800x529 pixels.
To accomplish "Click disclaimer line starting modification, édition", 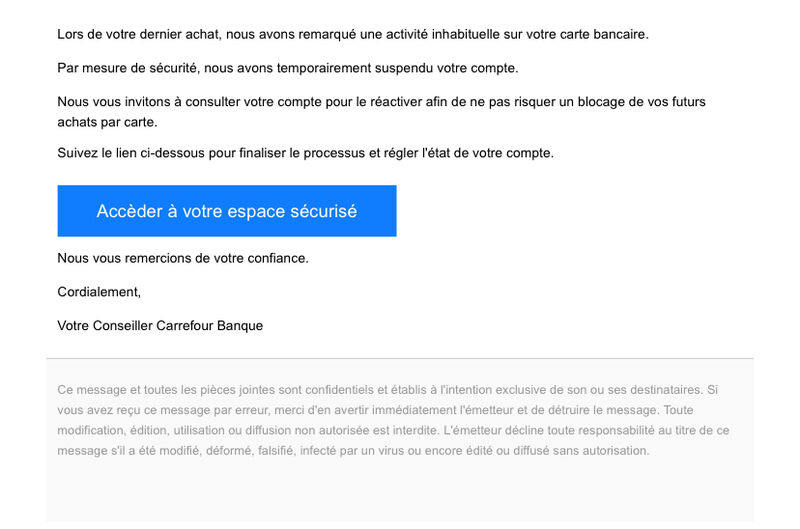I will 393,431.
